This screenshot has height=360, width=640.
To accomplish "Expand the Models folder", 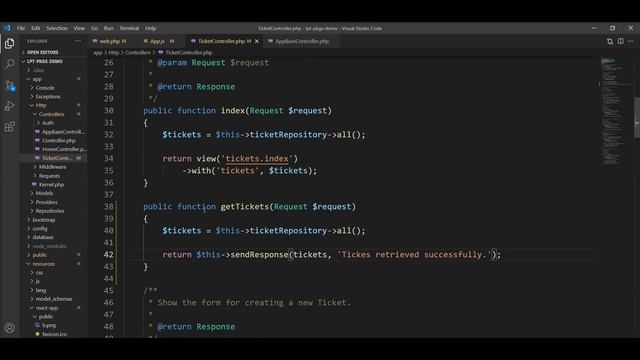I will [x=44, y=193].
